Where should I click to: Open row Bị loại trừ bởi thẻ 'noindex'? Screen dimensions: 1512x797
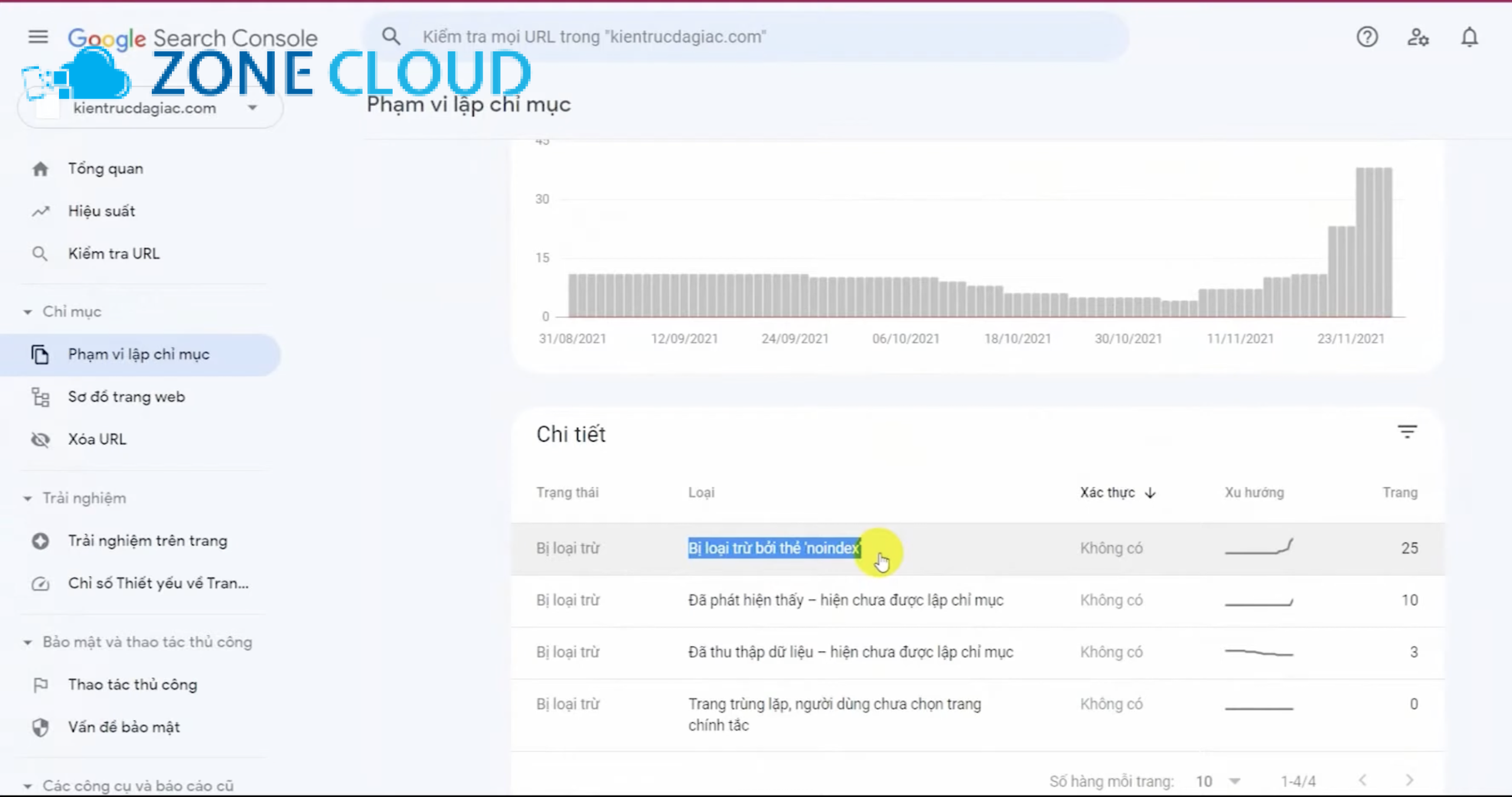(x=978, y=548)
